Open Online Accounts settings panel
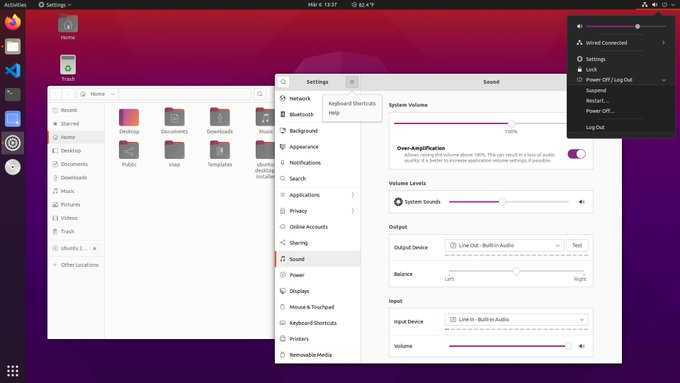Viewport: 680px width, 383px height. point(317,227)
